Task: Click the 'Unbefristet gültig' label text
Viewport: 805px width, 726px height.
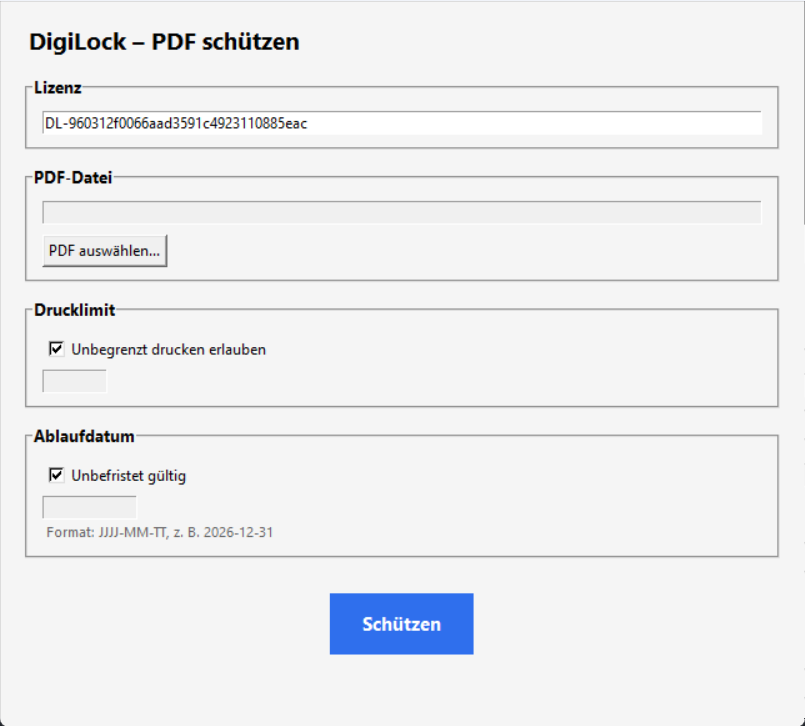Action: [x=128, y=476]
